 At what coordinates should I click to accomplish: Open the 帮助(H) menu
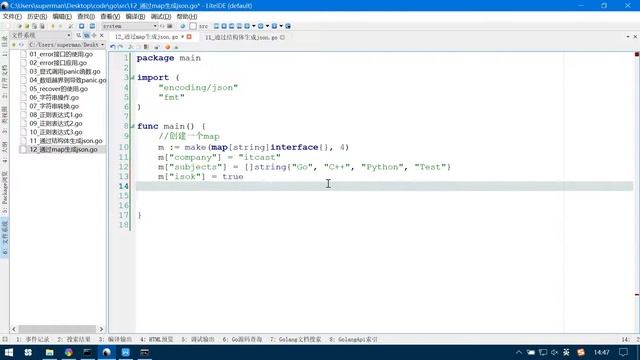pos(187,16)
